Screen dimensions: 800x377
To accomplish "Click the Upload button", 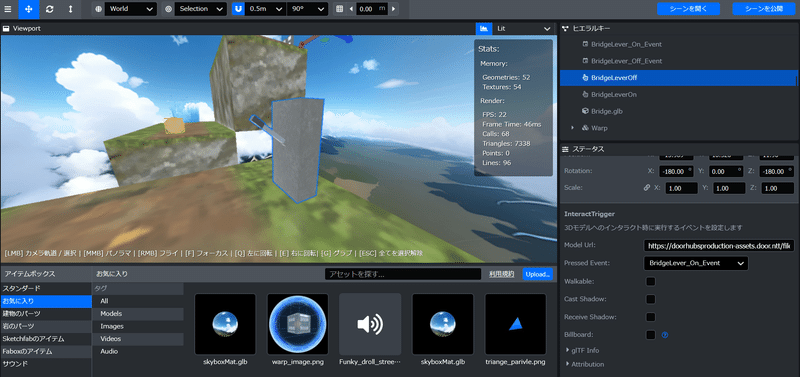I will [538, 274].
